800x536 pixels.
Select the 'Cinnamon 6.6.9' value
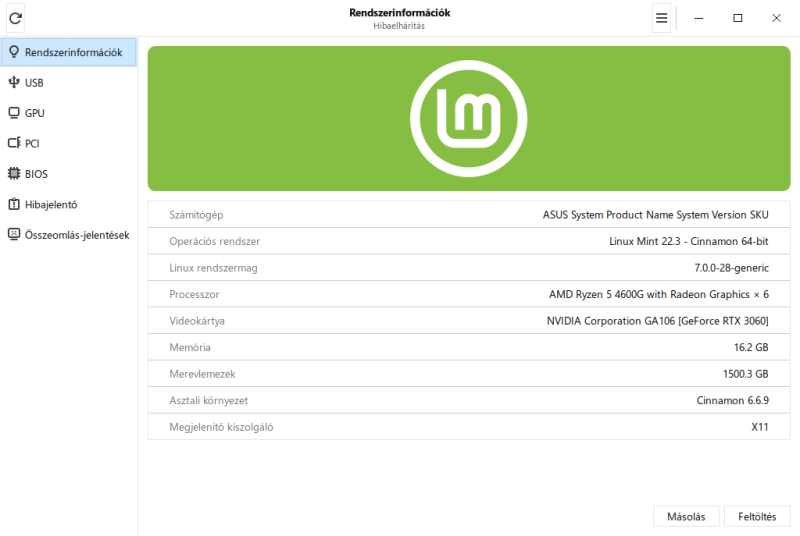pos(733,400)
